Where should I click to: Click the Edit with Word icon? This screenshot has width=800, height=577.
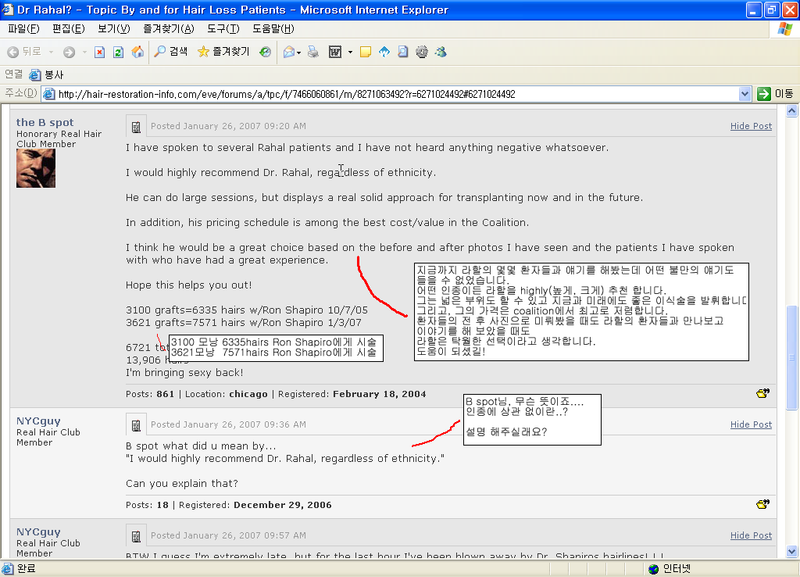pos(335,52)
